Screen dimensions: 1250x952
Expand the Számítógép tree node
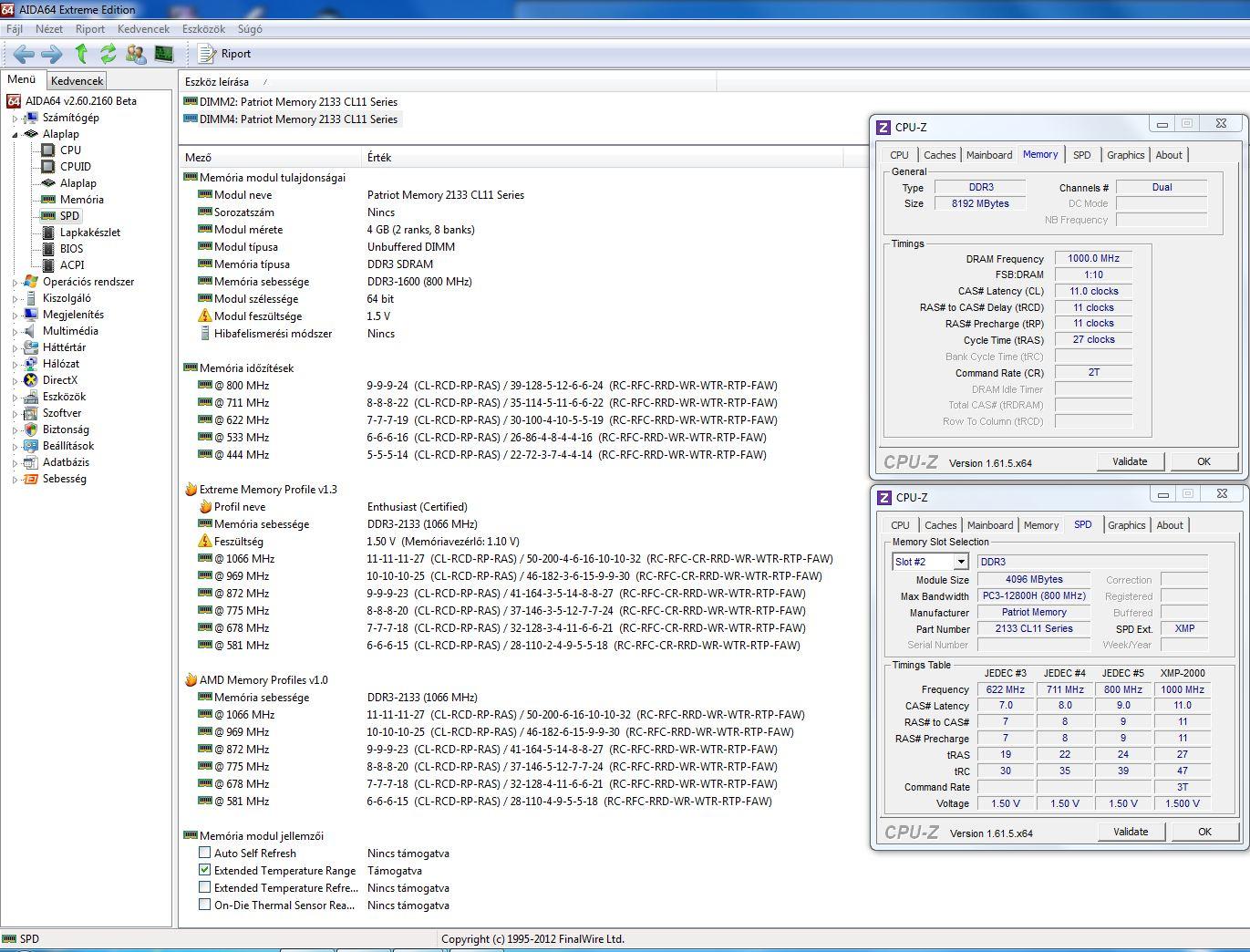15,119
